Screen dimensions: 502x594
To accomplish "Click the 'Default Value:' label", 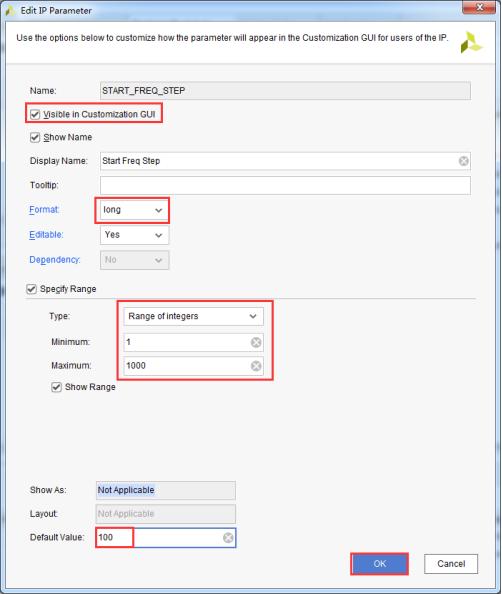I will (x=57, y=537).
